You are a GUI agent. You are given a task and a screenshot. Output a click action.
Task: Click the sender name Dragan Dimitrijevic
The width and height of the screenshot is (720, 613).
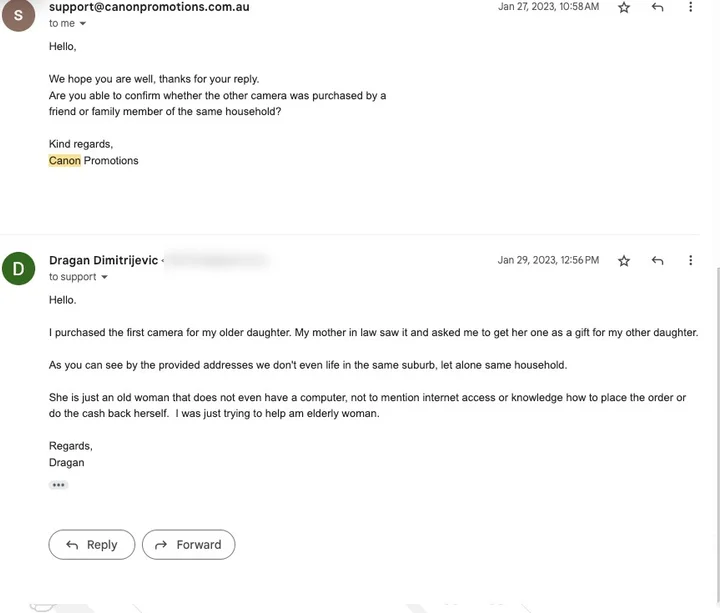[x=103, y=260]
